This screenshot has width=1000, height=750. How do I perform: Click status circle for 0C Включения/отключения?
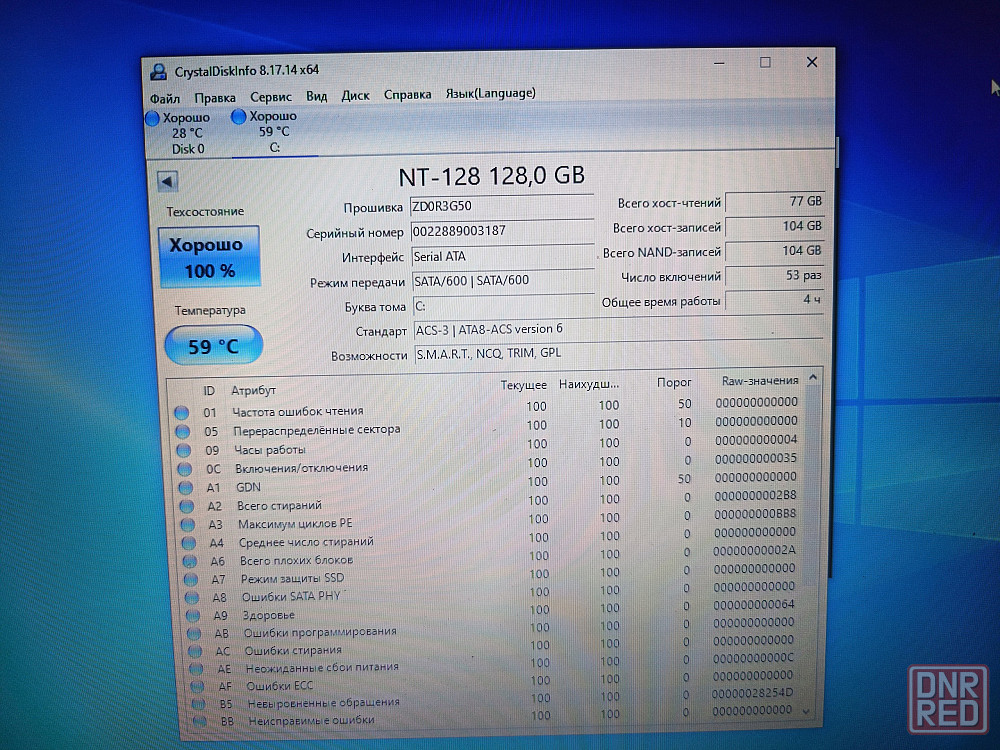(185, 469)
